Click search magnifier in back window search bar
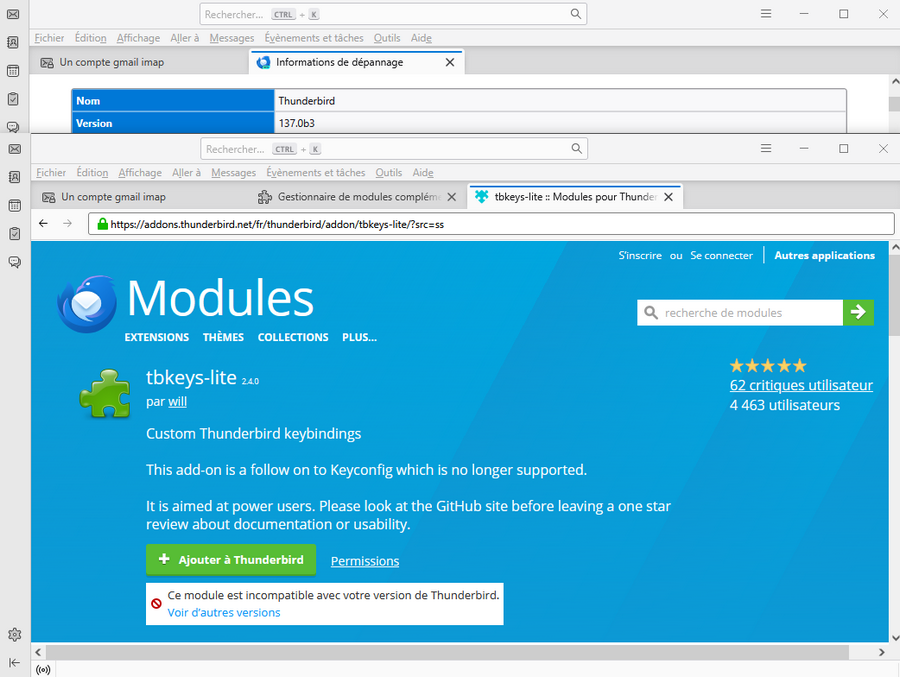 575,14
